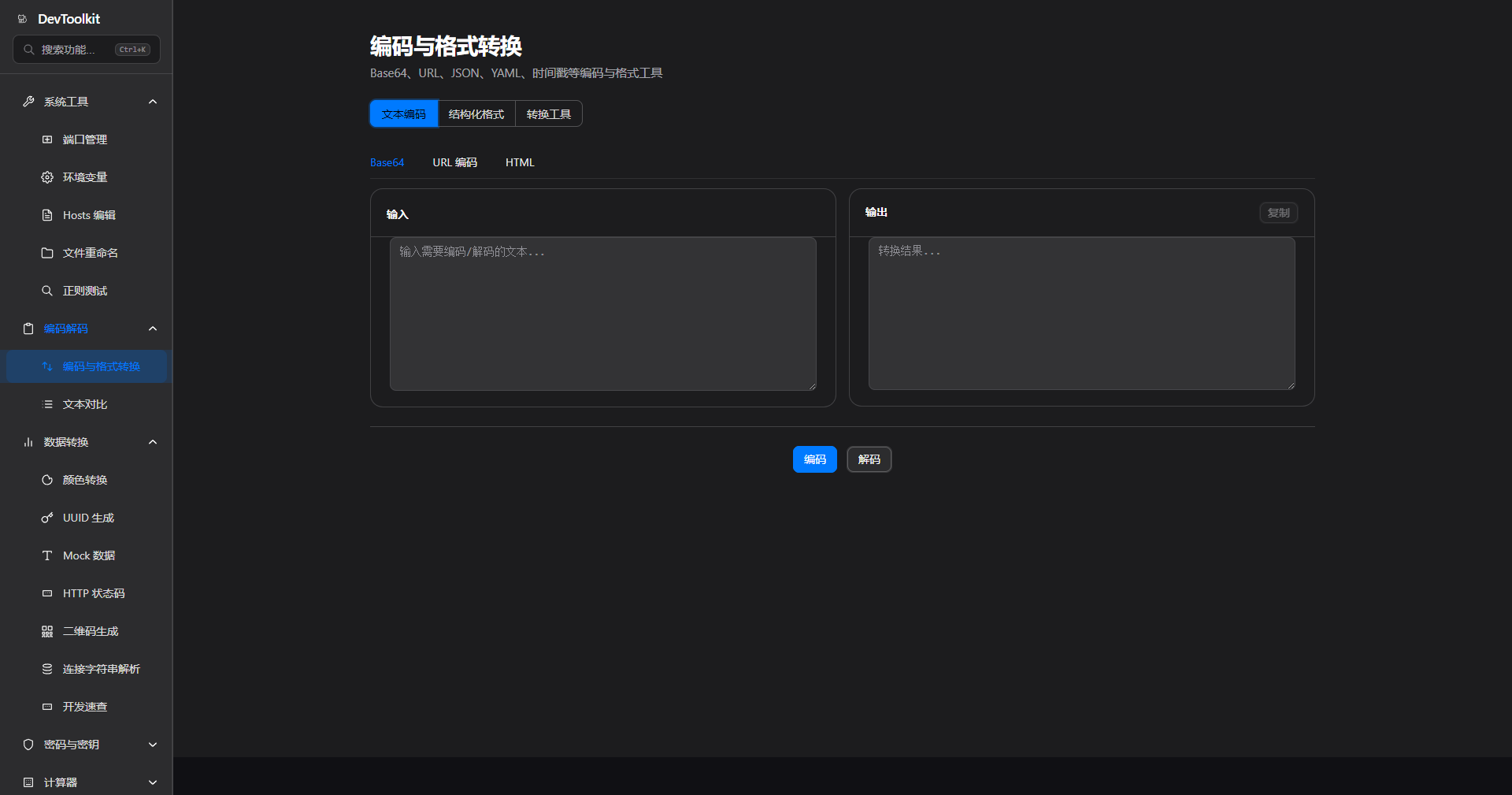
Task: Click the 输出 result text area
Action: pyautogui.click(x=1082, y=314)
